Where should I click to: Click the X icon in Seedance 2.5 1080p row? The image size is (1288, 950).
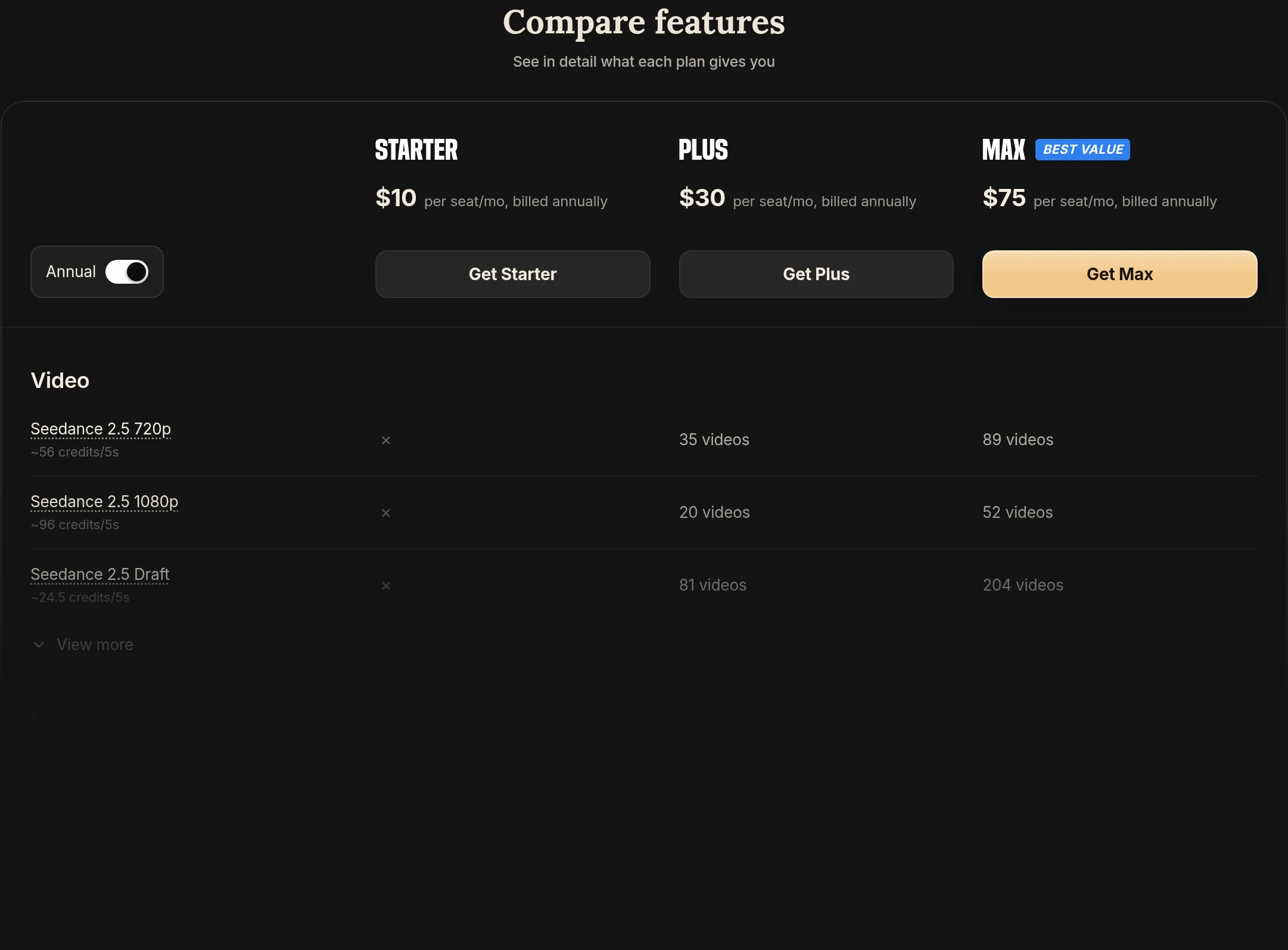[386, 513]
